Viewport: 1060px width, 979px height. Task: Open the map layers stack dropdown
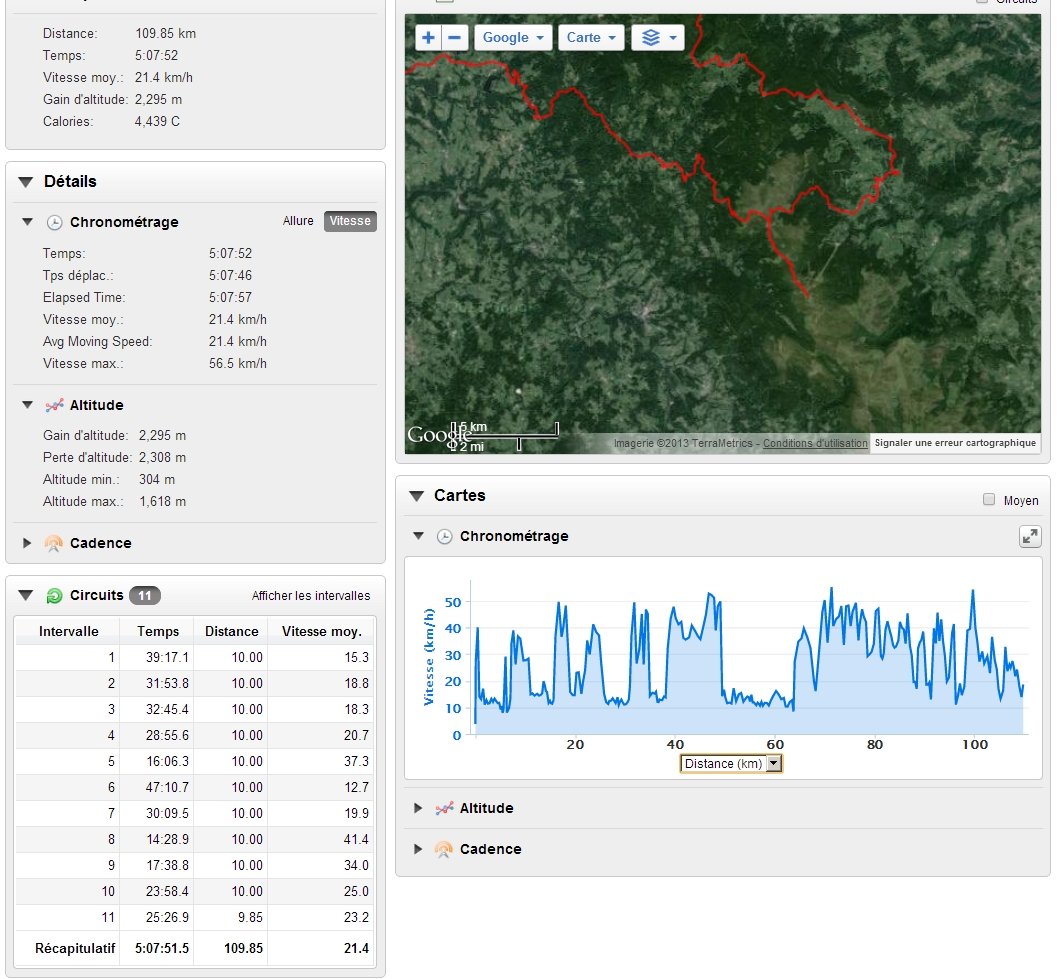[x=657, y=37]
